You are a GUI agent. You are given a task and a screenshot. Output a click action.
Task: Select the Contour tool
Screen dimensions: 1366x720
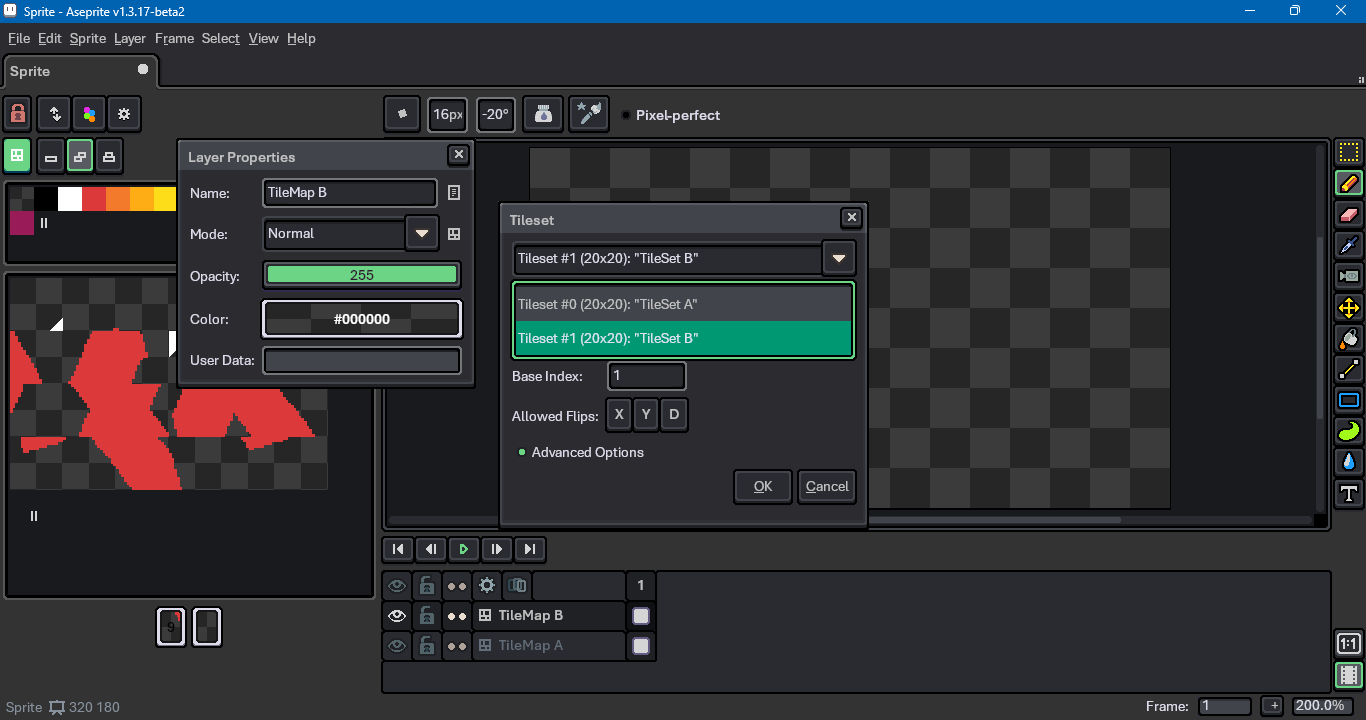[1349, 431]
